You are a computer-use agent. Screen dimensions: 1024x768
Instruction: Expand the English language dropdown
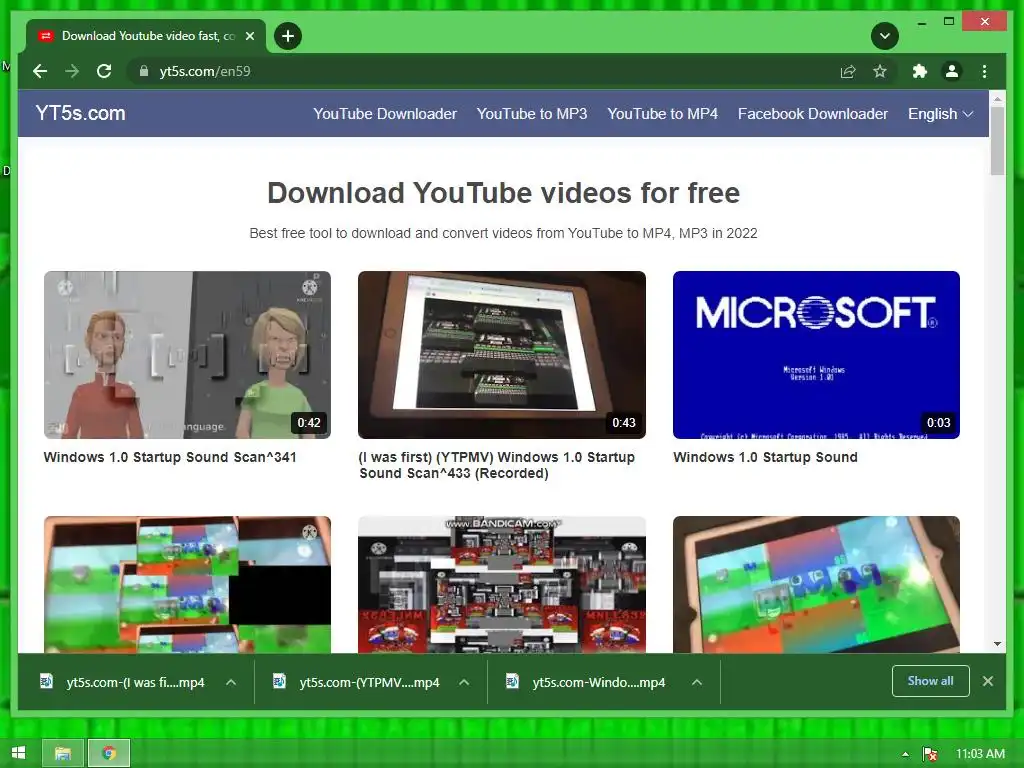click(x=940, y=114)
